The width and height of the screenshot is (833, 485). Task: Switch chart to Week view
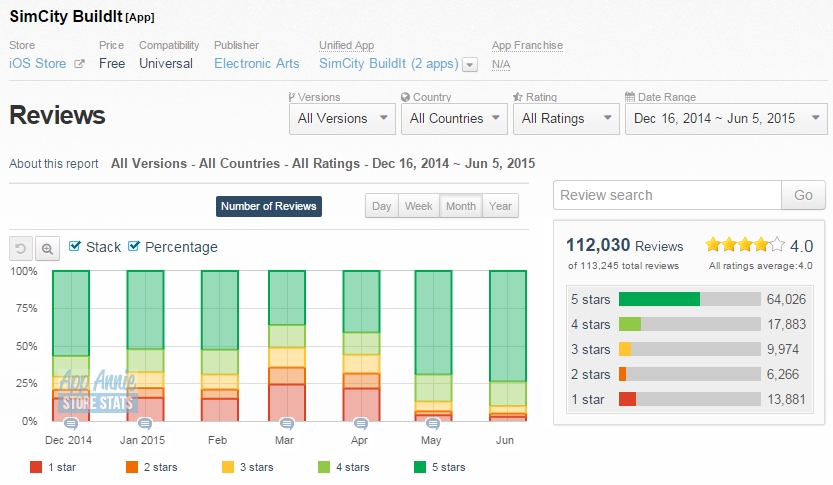click(x=419, y=206)
